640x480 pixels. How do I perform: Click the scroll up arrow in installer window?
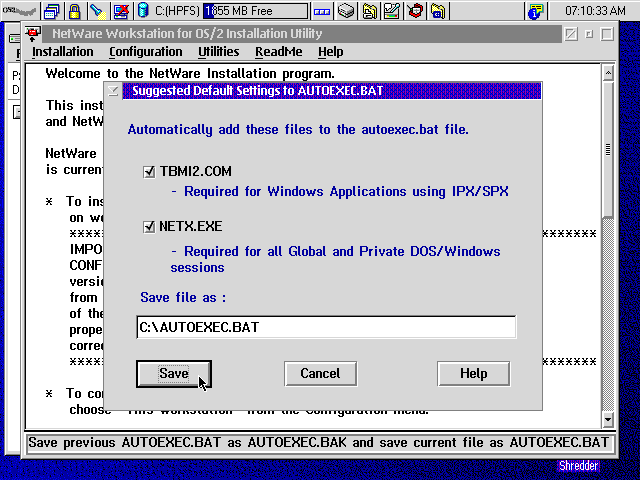click(x=608, y=73)
